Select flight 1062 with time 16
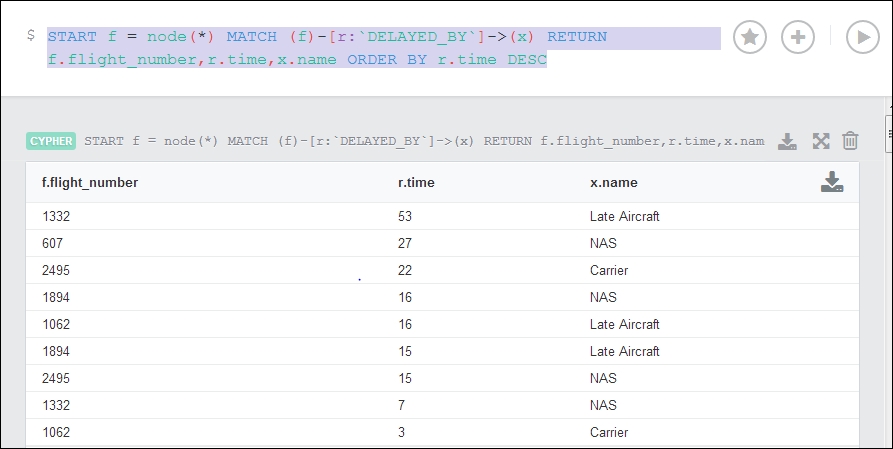The image size is (893, 449). tap(56, 324)
